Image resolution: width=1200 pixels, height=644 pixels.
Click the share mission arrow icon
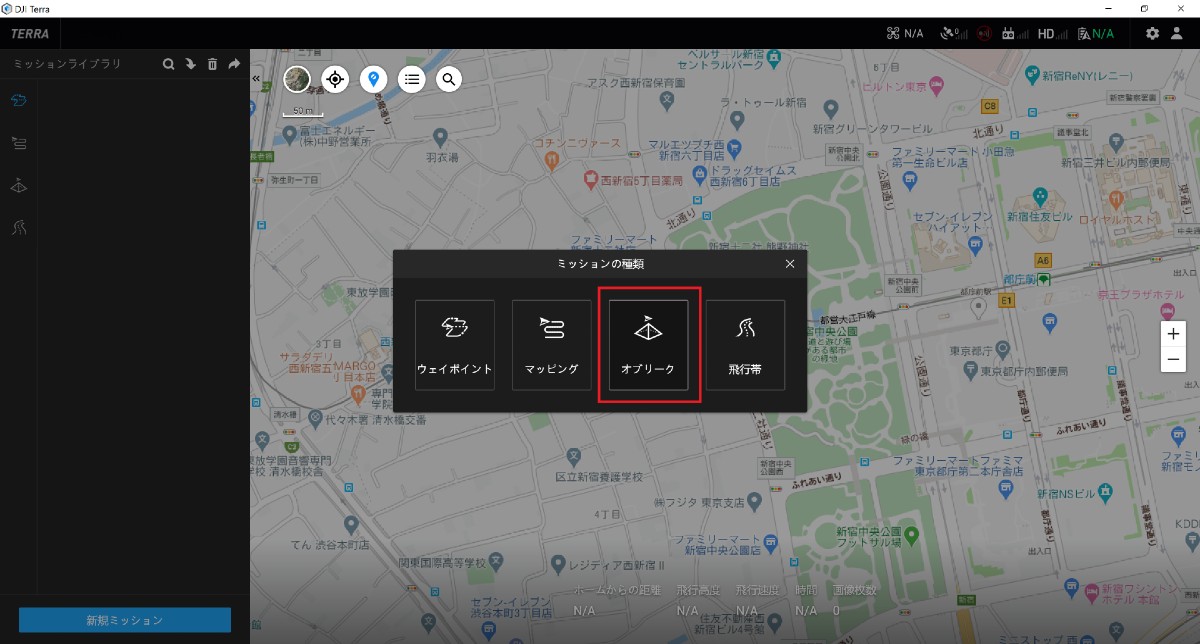(x=234, y=64)
